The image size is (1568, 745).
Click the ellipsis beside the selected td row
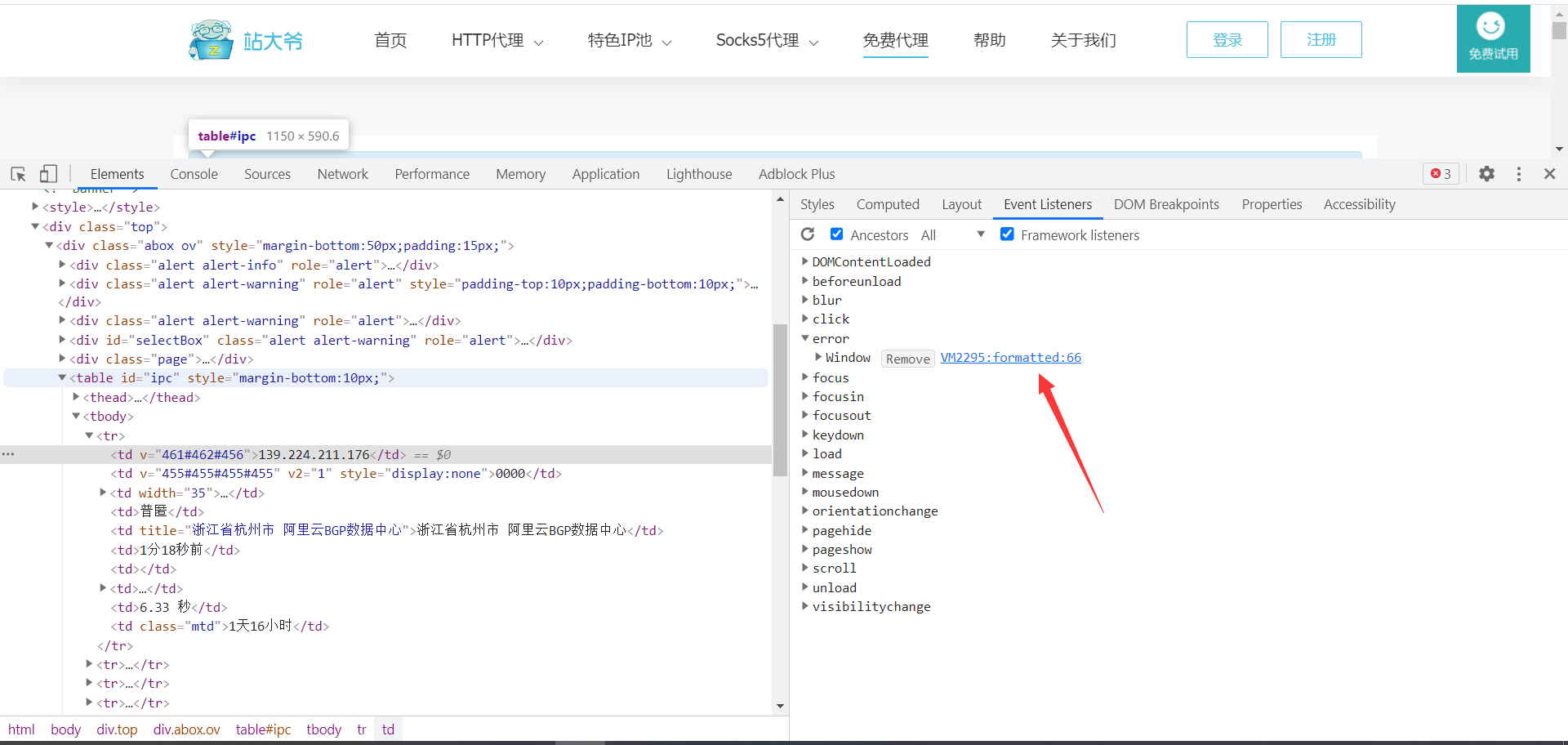[x=8, y=454]
